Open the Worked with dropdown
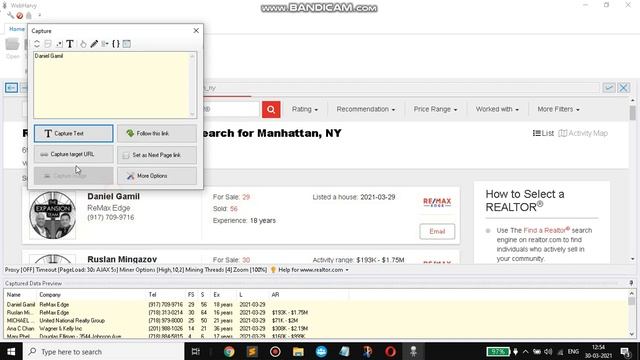Screen dimensions: 640x360 point(497,109)
